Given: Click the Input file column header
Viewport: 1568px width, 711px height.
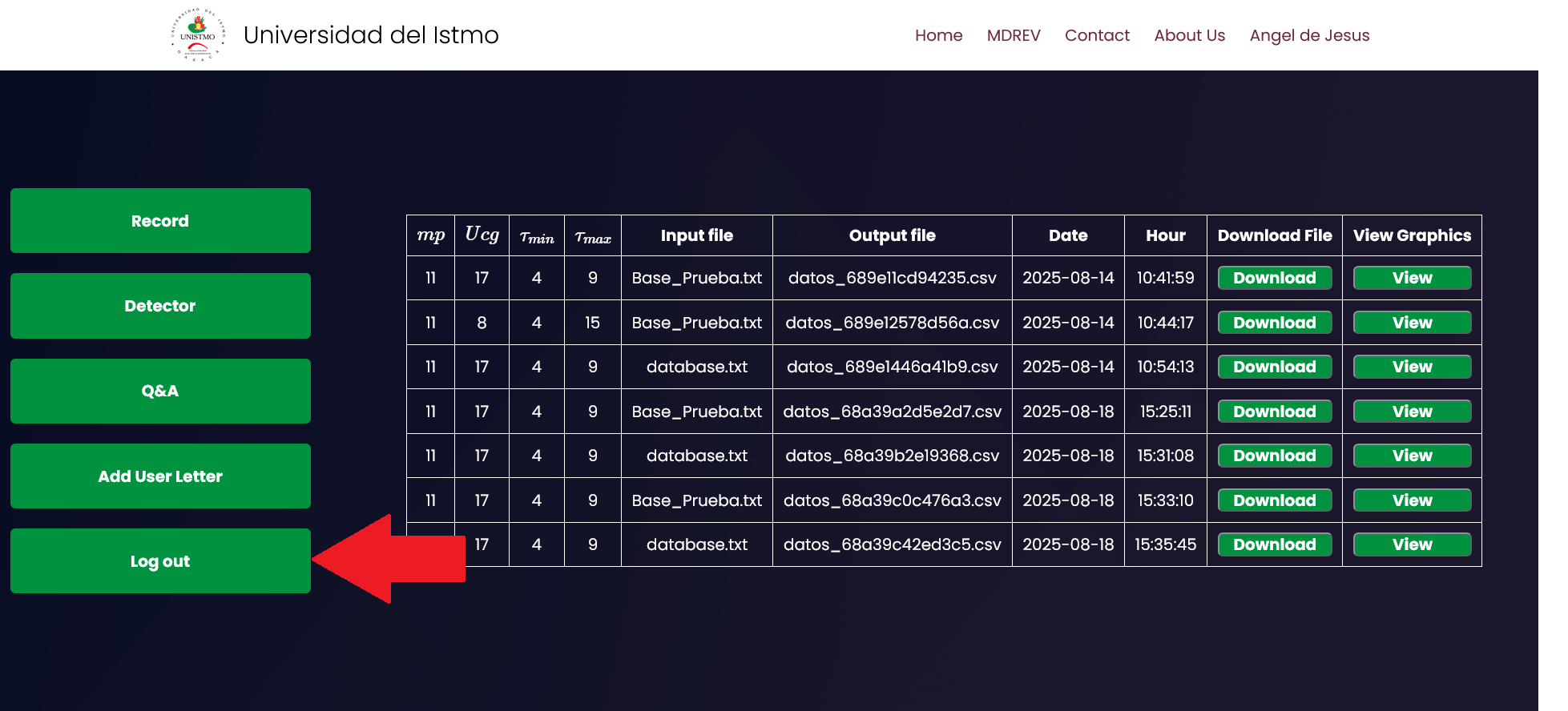Looking at the screenshot, I should 697,235.
